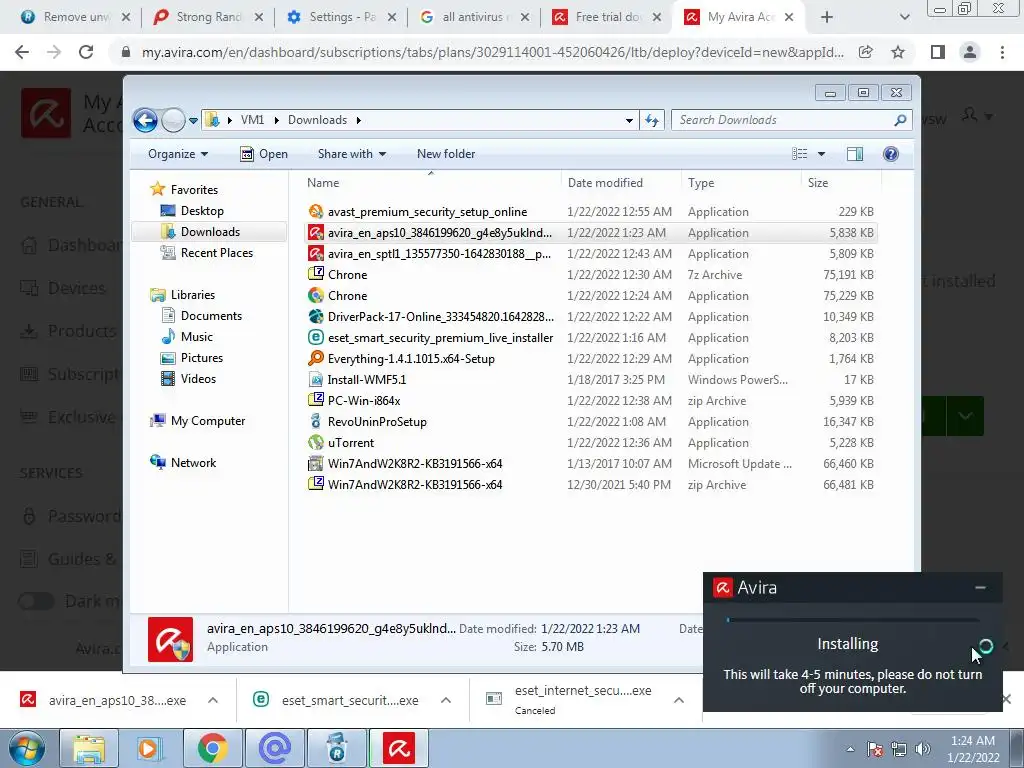Click the Open toolbar button
This screenshot has width=1024, height=768.
pyautogui.click(x=264, y=154)
